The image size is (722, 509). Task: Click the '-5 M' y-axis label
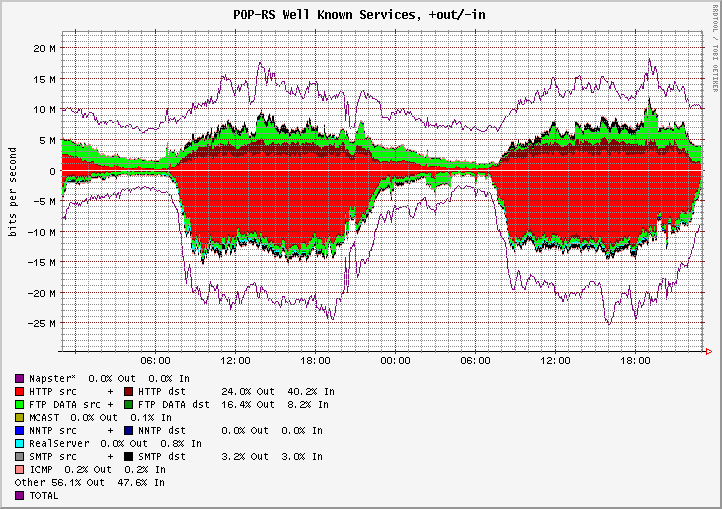44,201
